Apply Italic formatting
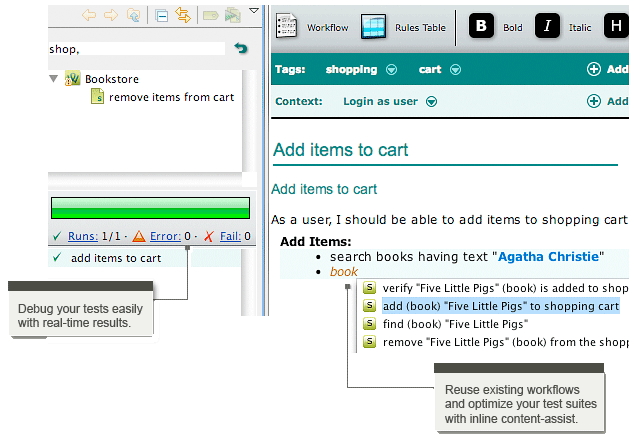 click(x=548, y=27)
